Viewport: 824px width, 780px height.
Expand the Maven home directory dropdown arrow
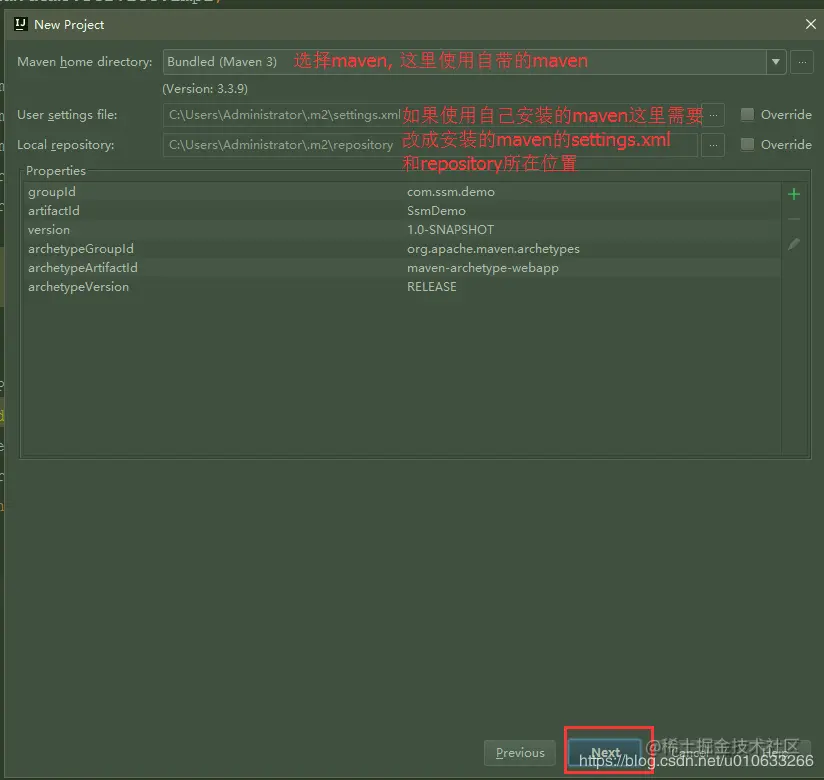776,62
